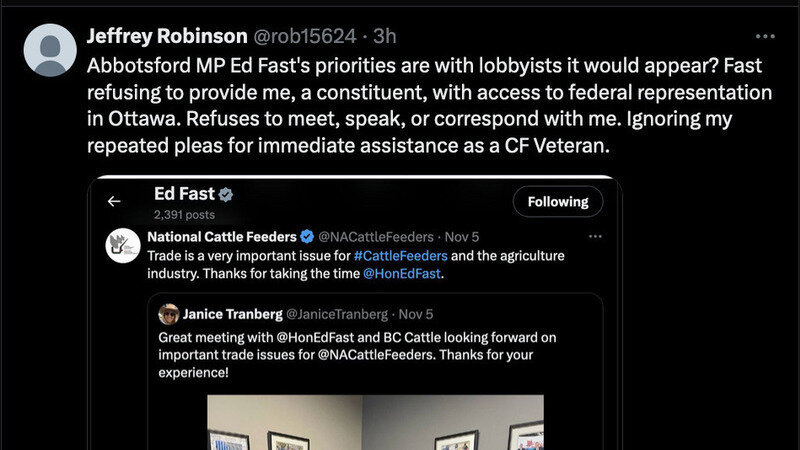Click the Ed Fast profile name header

(184, 194)
